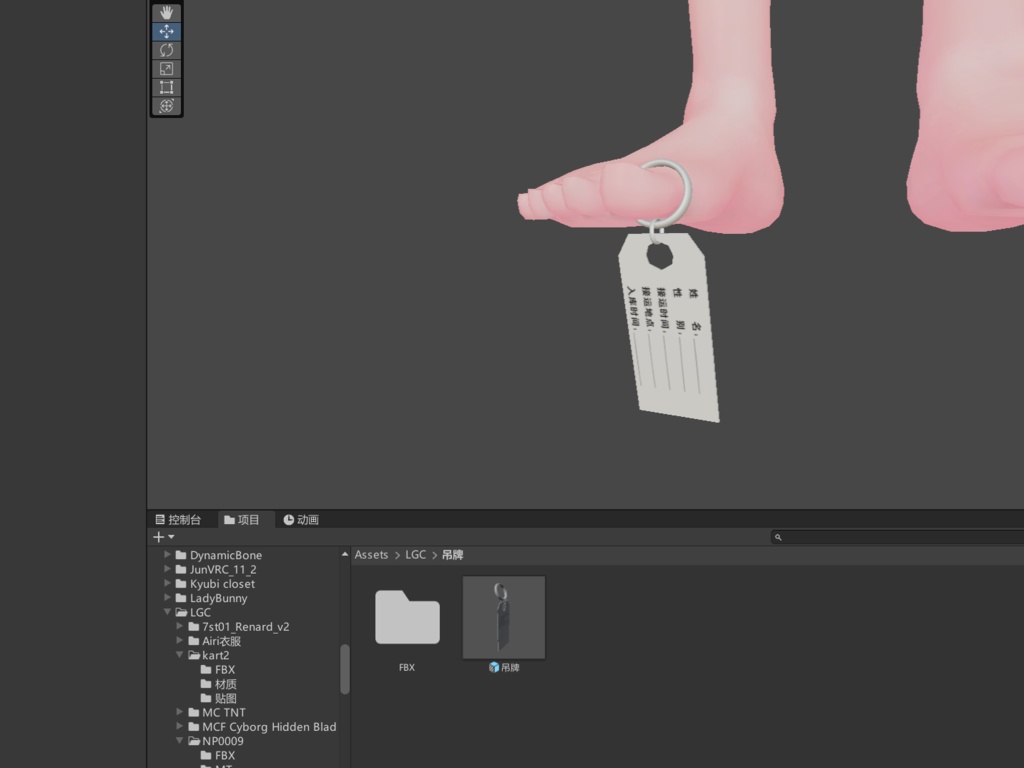Select the Hand (view) tool
1024x768 pixels.
(167, 12)
